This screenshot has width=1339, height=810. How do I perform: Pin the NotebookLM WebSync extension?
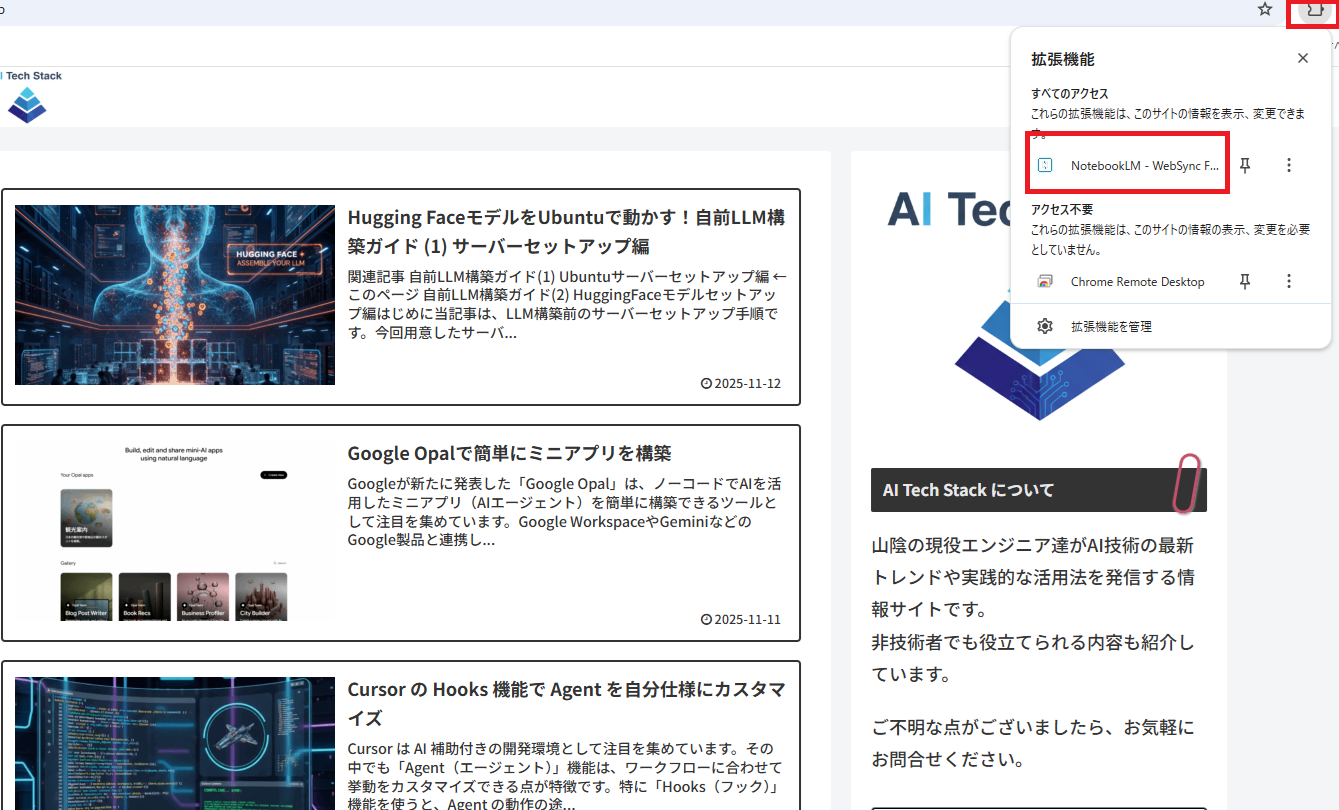[x=1245, y=166]
